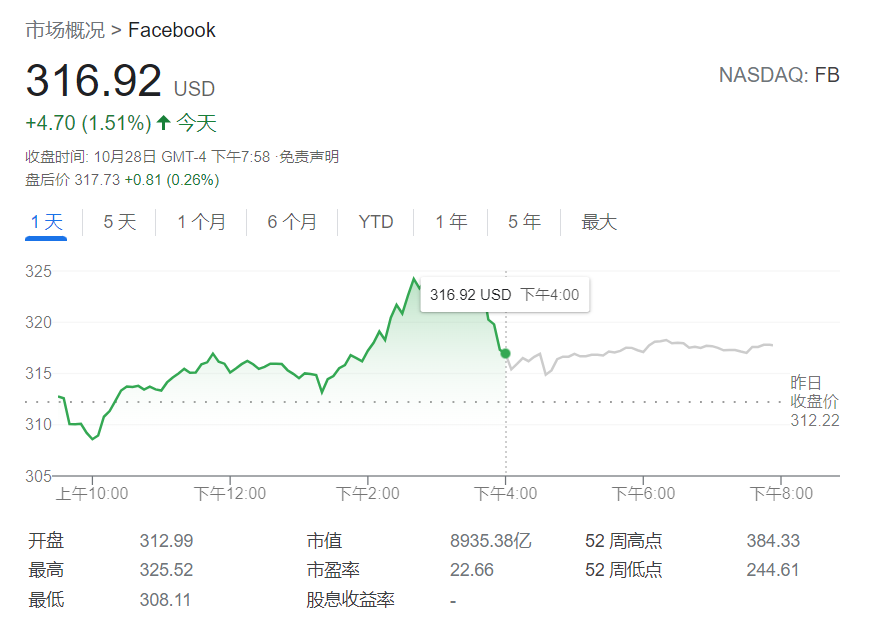Display the 5 年 chart range
This screenshot has height=635, width=878.
[x=524, y=222]
